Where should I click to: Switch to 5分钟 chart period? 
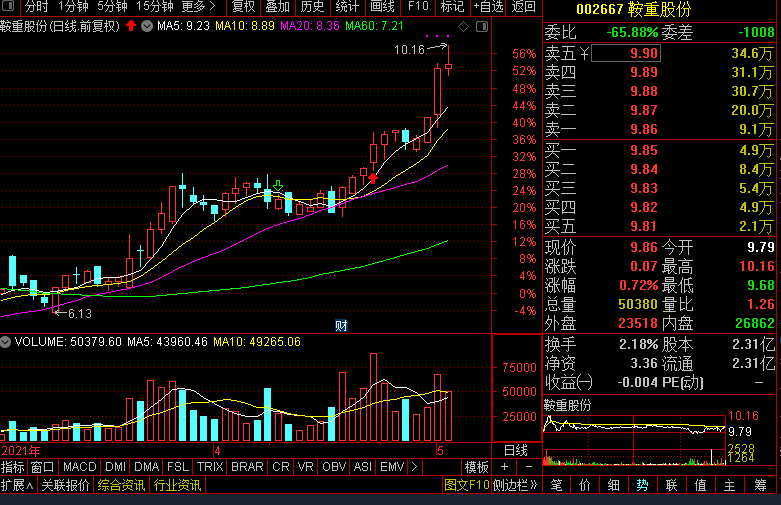point(112,6)
